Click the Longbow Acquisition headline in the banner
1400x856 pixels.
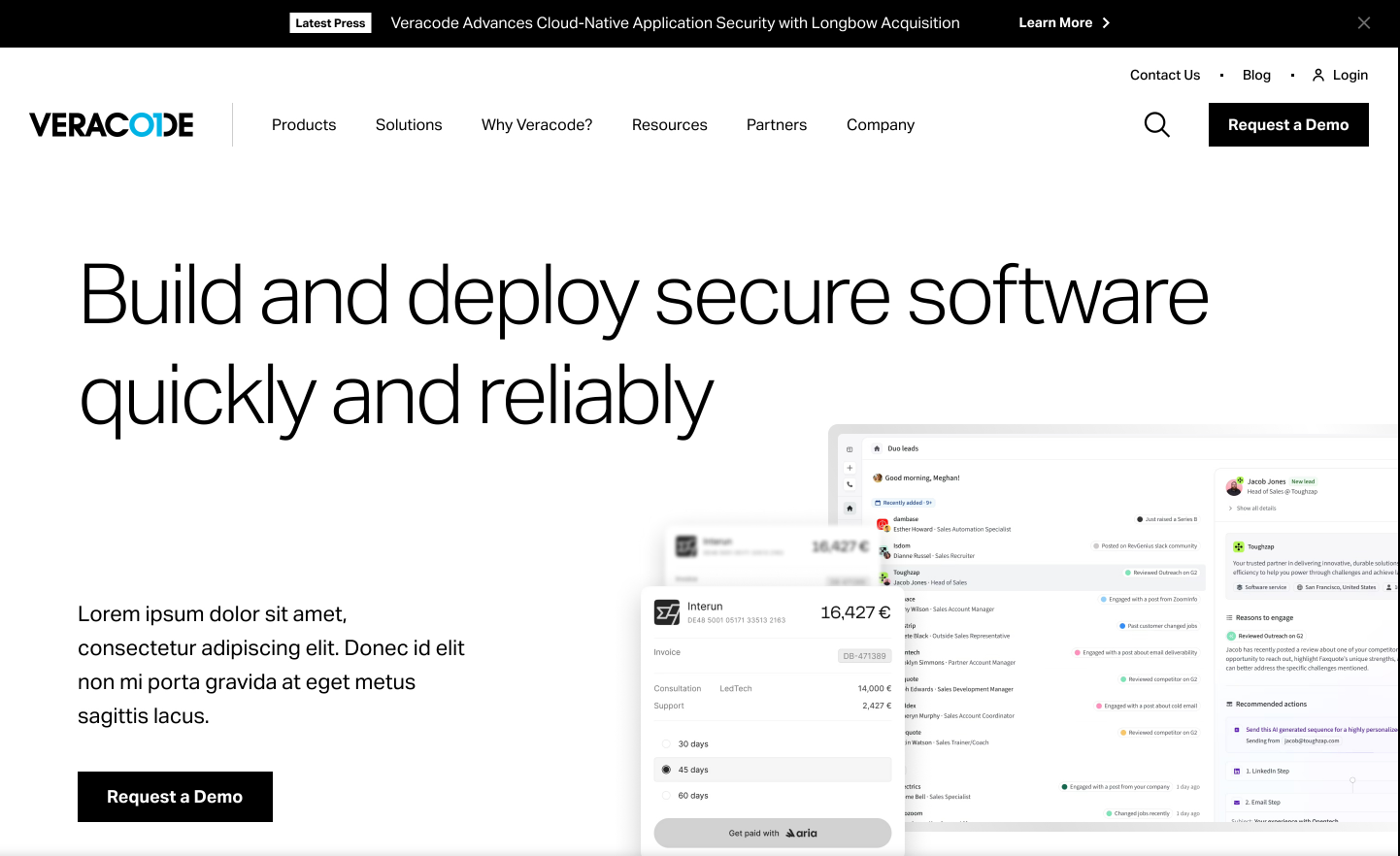pos(675,23)
